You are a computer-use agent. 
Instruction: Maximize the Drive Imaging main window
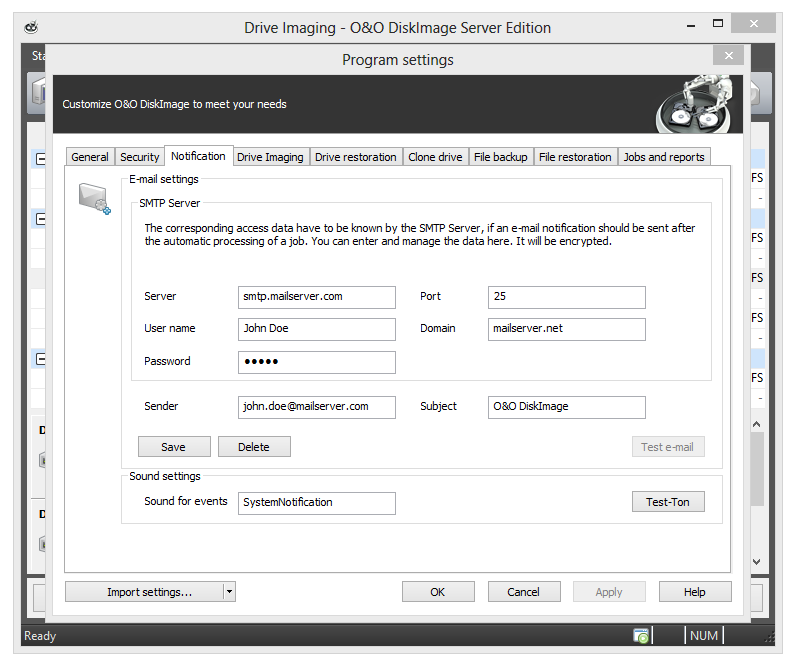[x=718, y=23]
